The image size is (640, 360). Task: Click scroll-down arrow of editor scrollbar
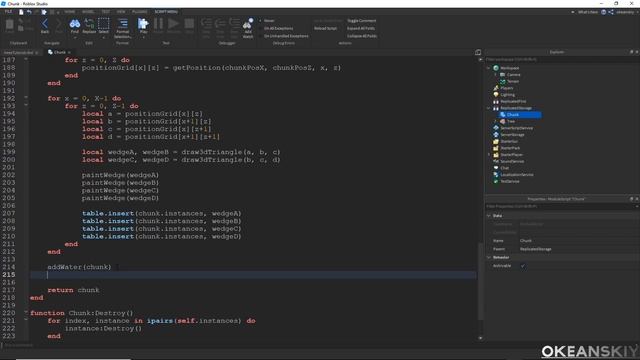click(480, 338)
